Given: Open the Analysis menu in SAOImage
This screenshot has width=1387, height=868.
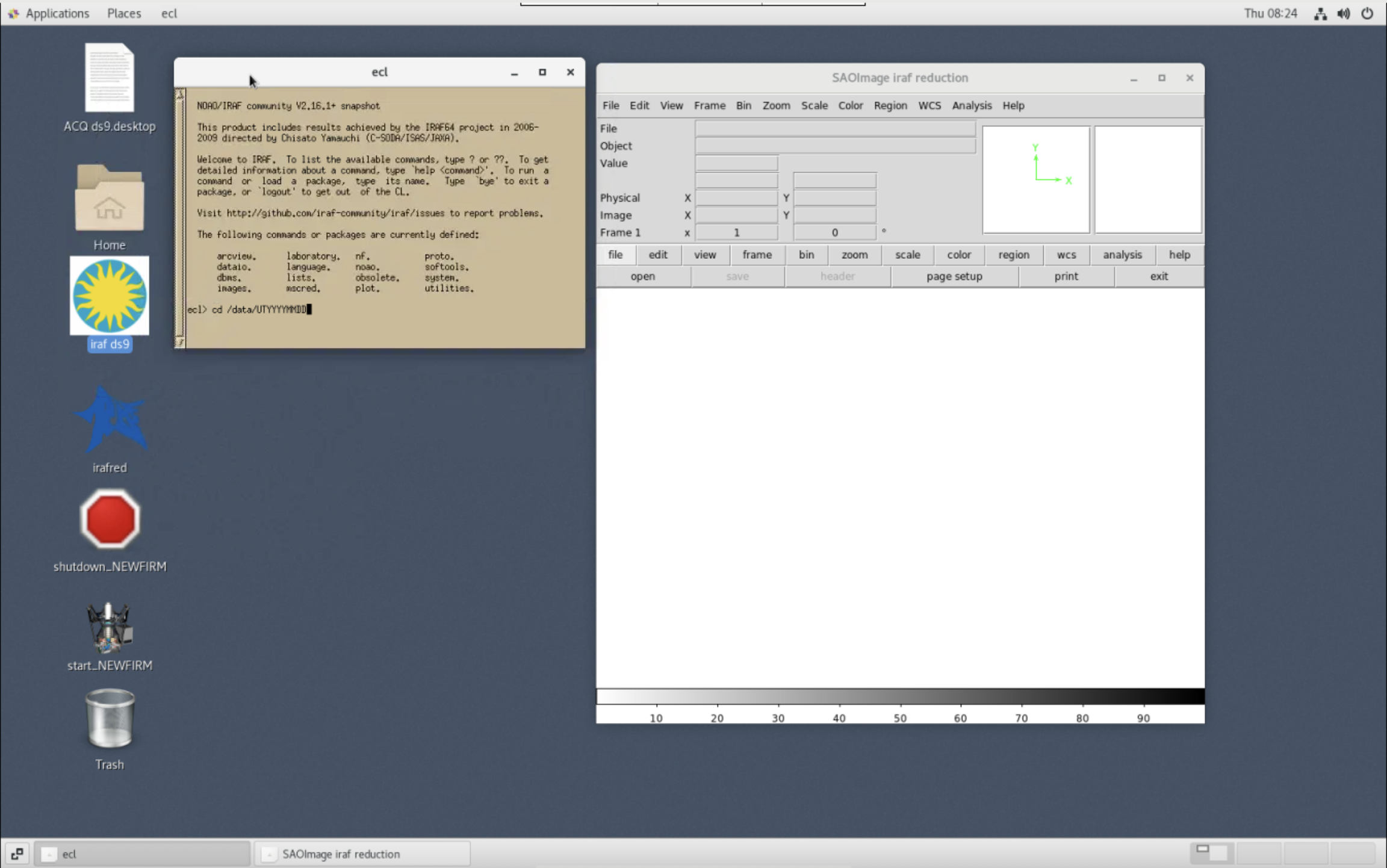Looking at the screenshot, I should [x=972, y=105].
